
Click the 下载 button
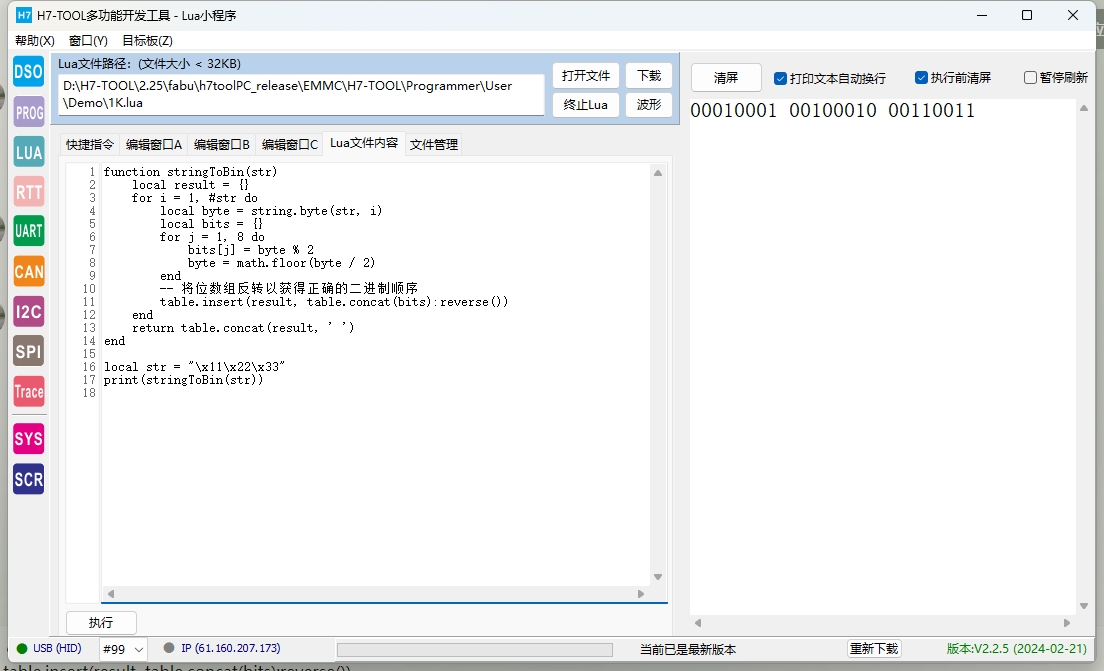tap(648, 75)
